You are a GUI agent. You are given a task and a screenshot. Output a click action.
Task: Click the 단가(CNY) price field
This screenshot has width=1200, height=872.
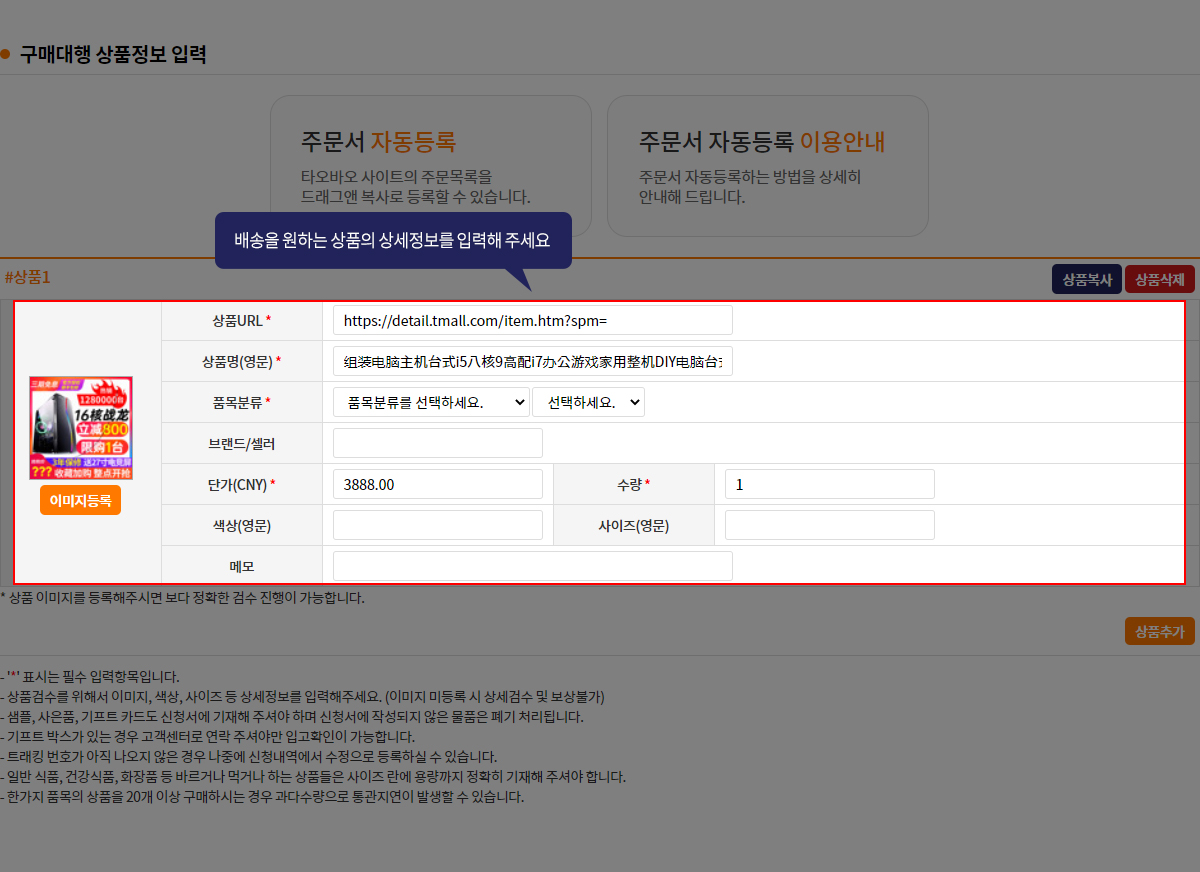[x=437, y=484]
